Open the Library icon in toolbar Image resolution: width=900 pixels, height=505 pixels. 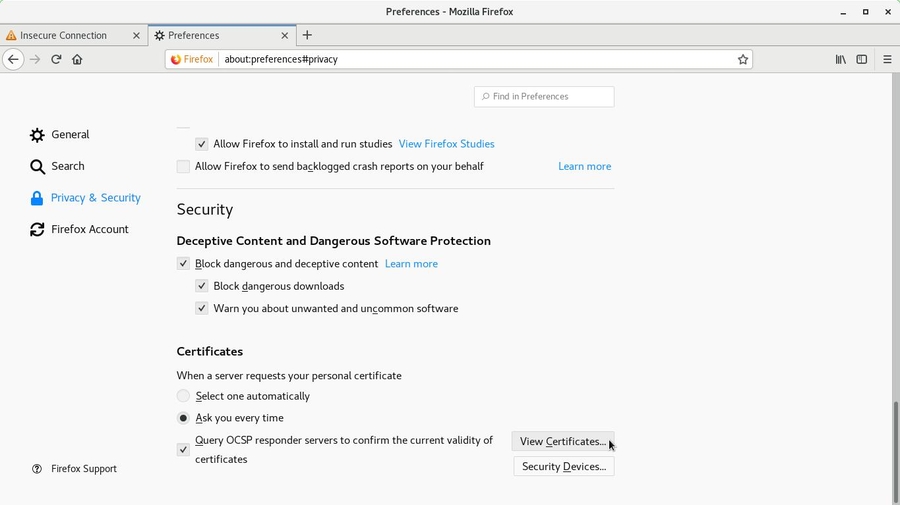[x=840, y=59]
